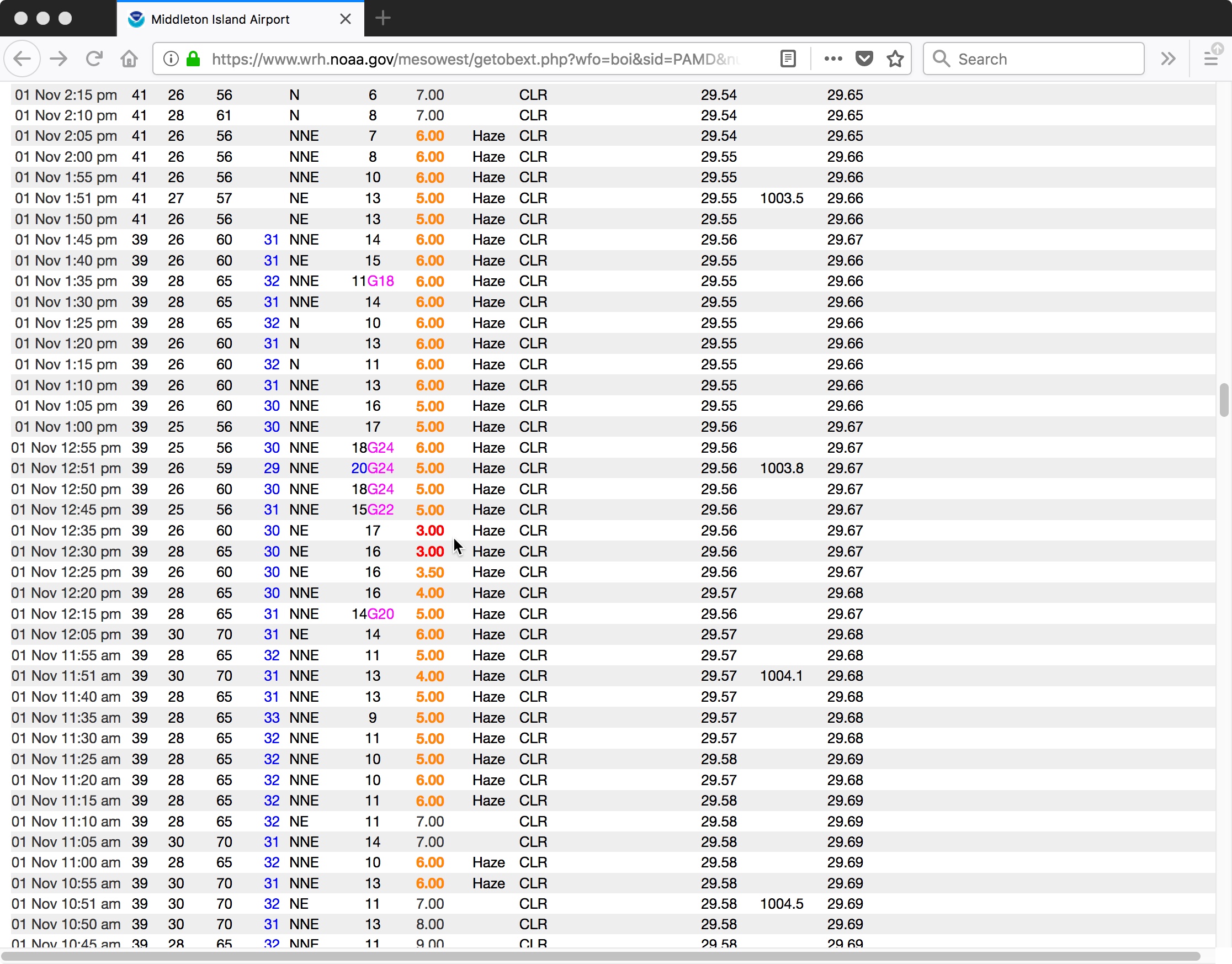1232x964 pixels.
Task: Reload the current page
Action: pyautogui.click(x=94, y=59)
